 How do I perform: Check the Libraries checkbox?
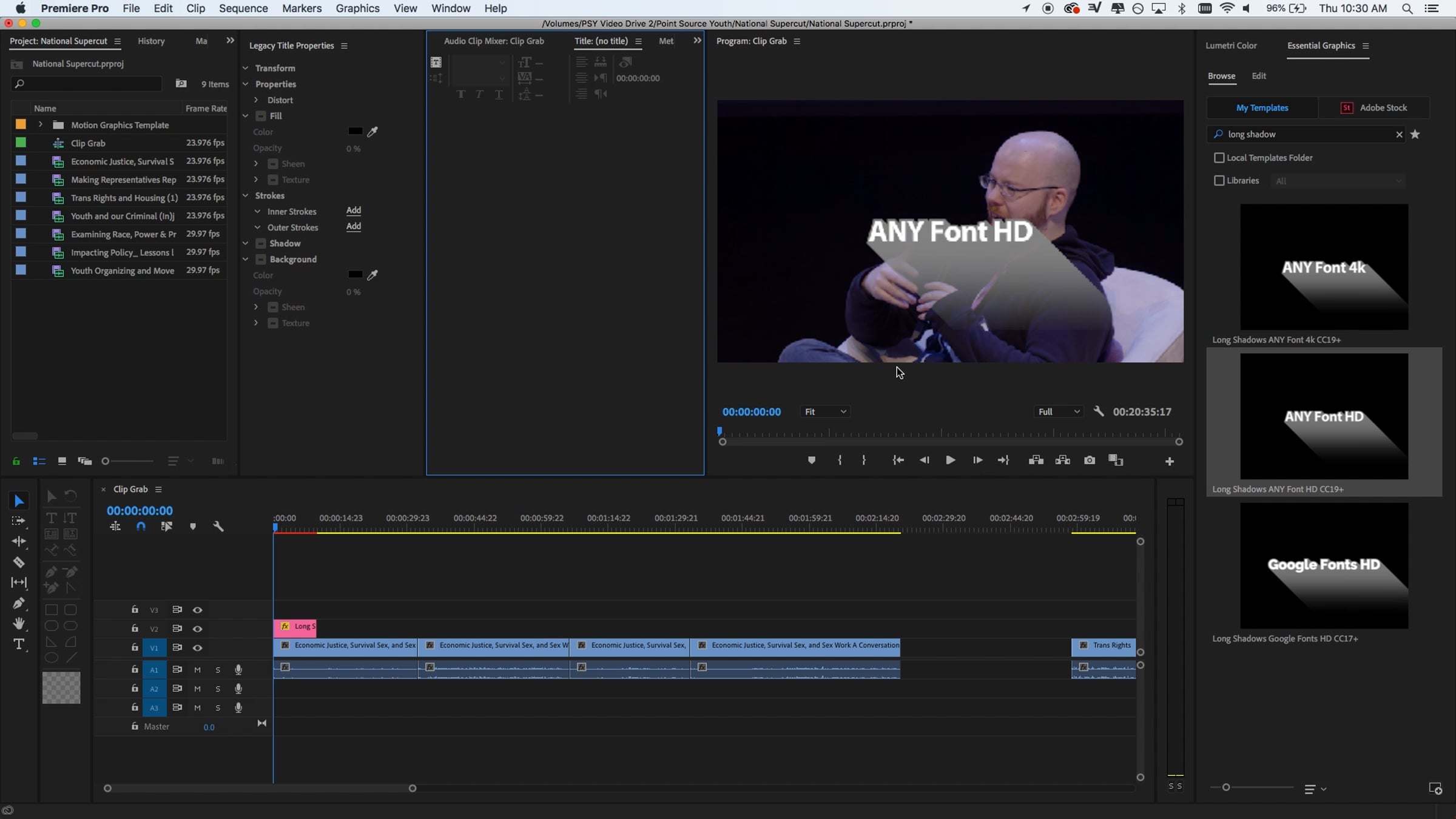1219,181
